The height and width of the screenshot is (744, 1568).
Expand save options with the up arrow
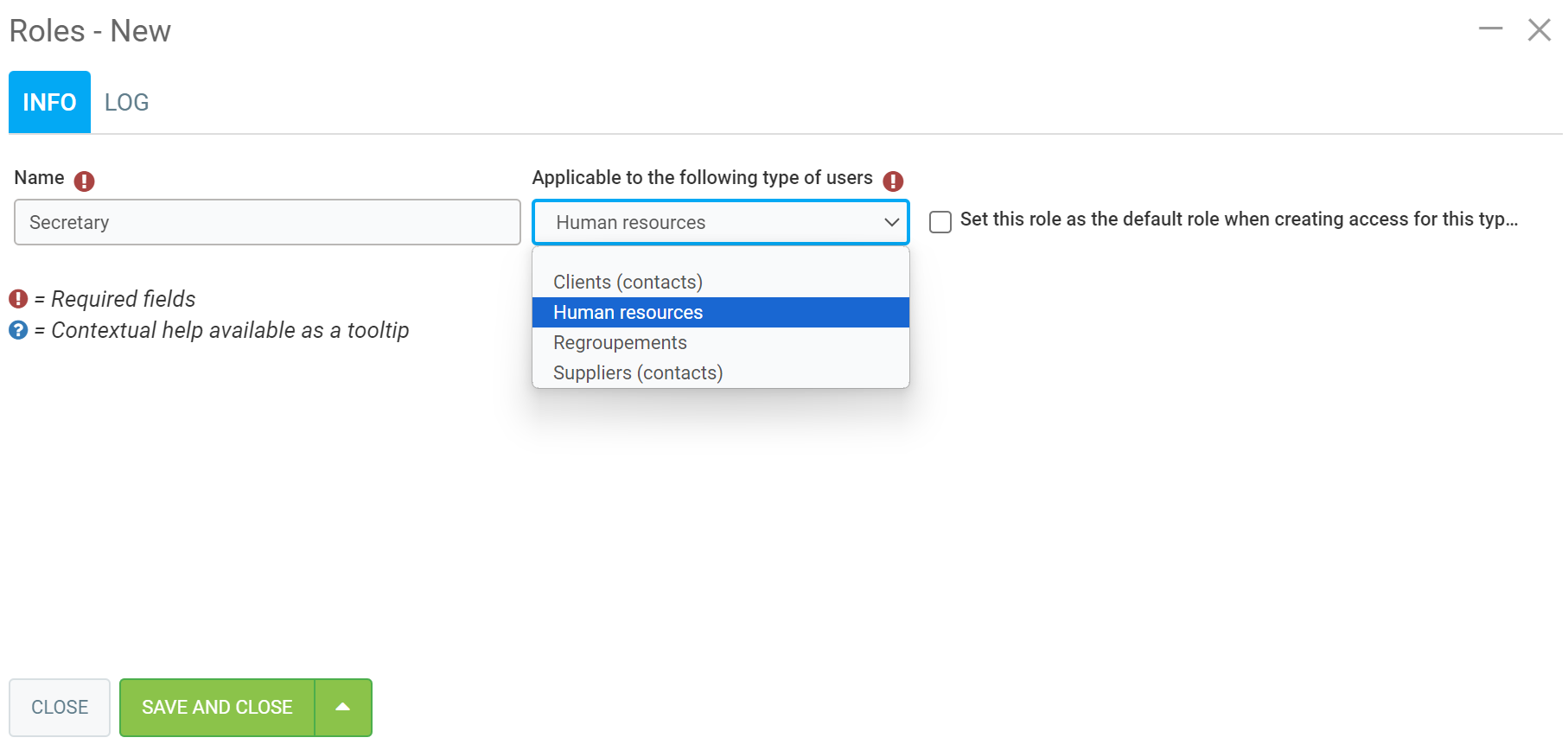[343, 707]
